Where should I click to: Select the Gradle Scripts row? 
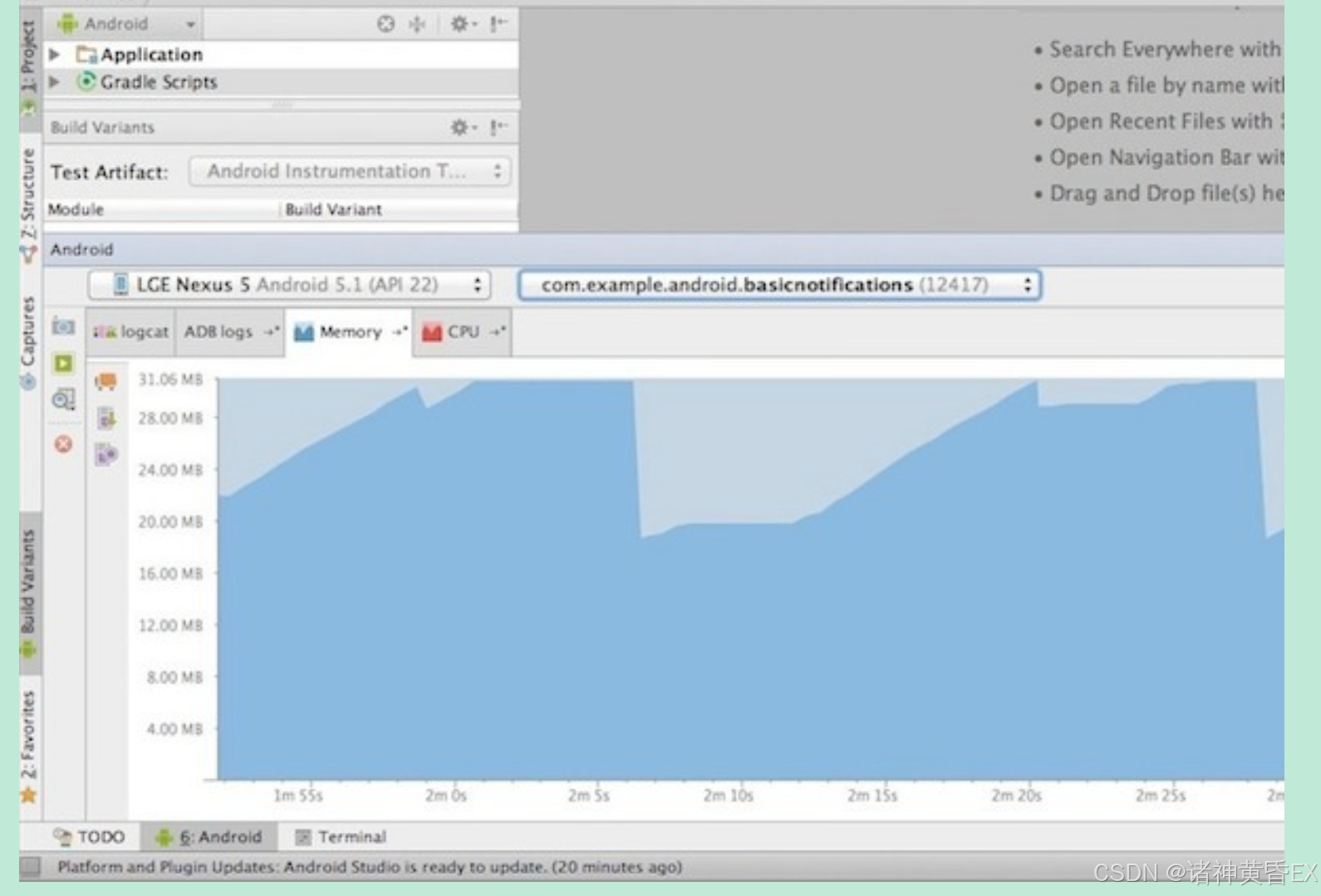point(282,82)
